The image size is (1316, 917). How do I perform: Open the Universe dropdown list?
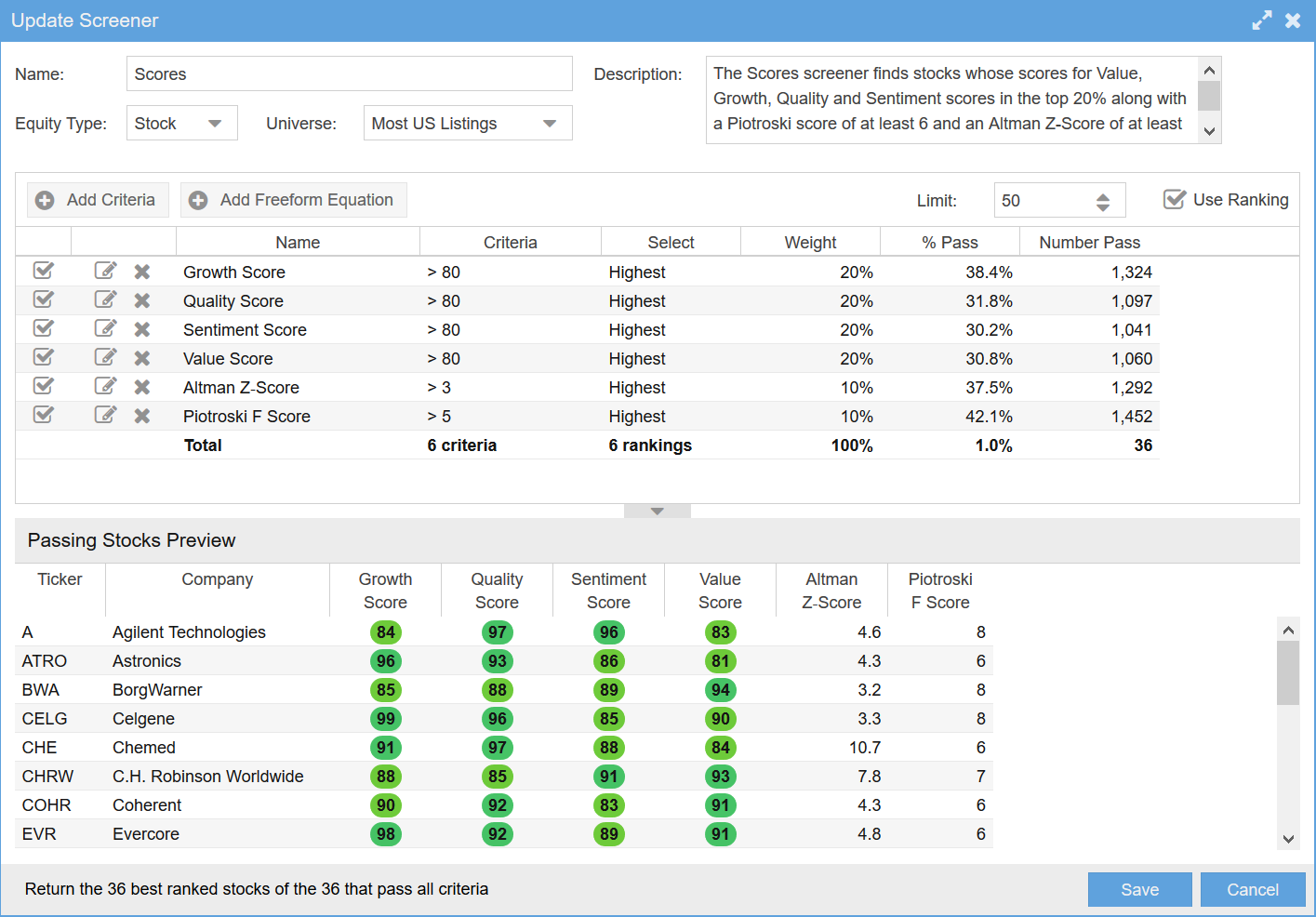coord(467,123)
